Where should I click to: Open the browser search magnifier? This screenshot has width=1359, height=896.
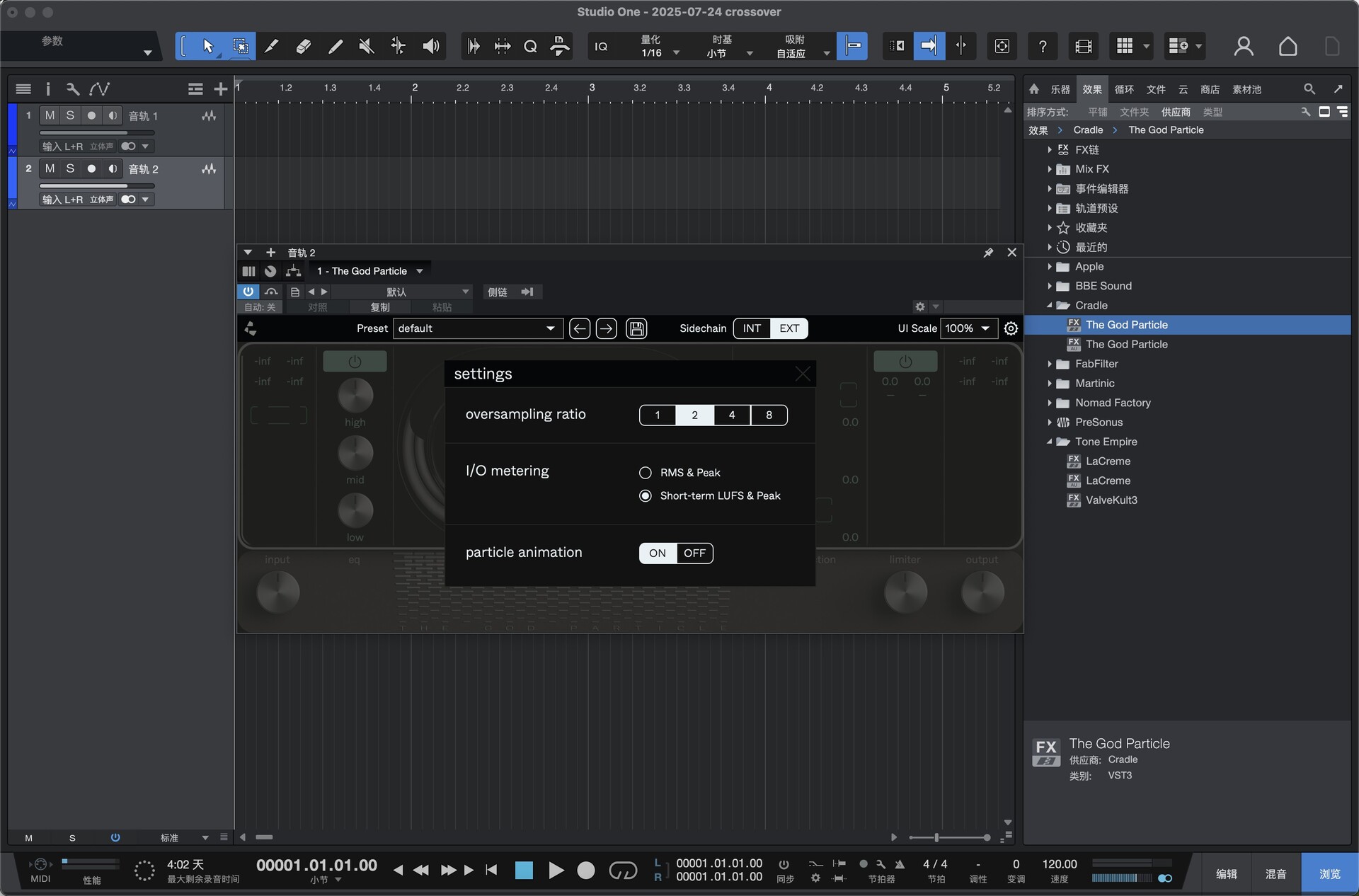1309,89
